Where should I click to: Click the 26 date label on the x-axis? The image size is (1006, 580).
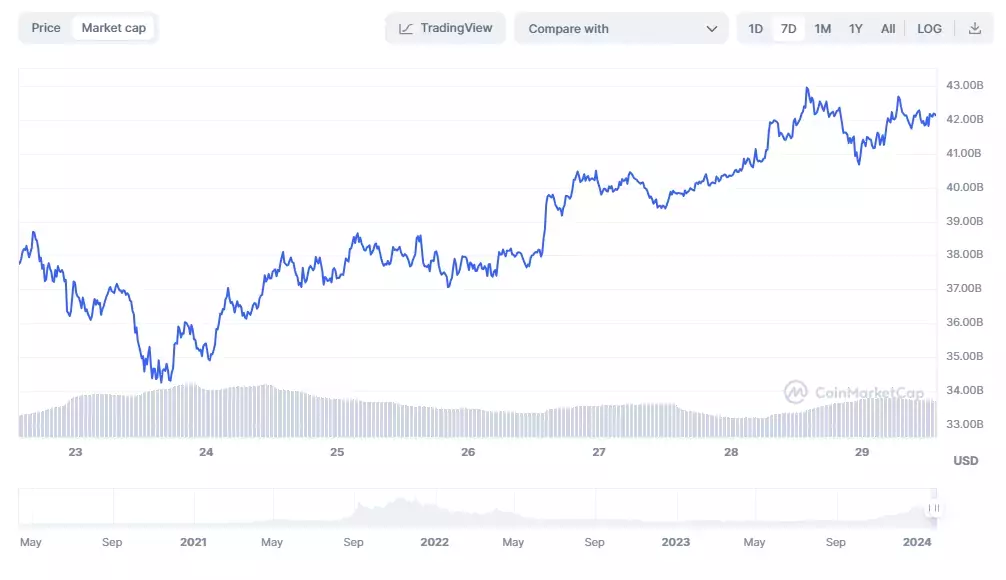tap(468, 452)
